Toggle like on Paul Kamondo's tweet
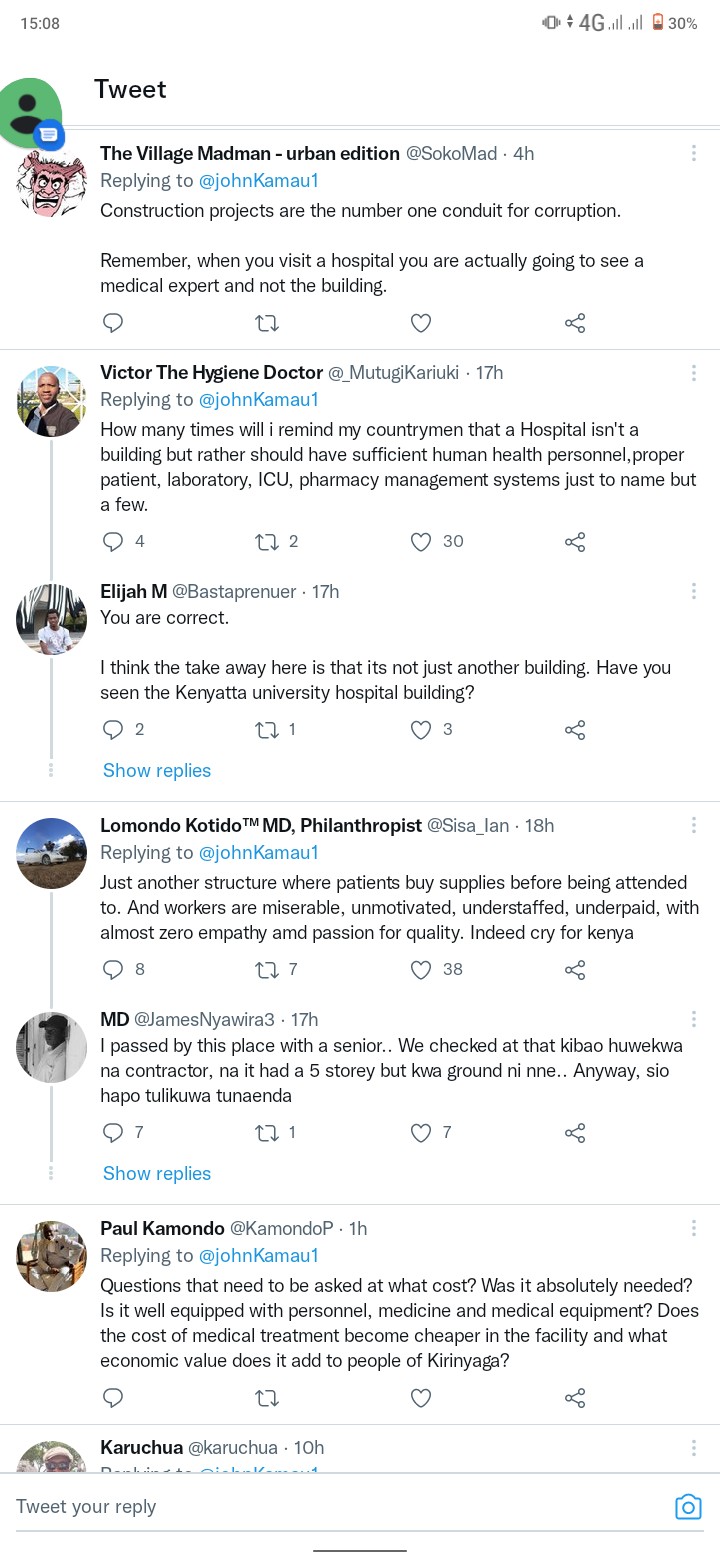 click(x=421, y=1398)
